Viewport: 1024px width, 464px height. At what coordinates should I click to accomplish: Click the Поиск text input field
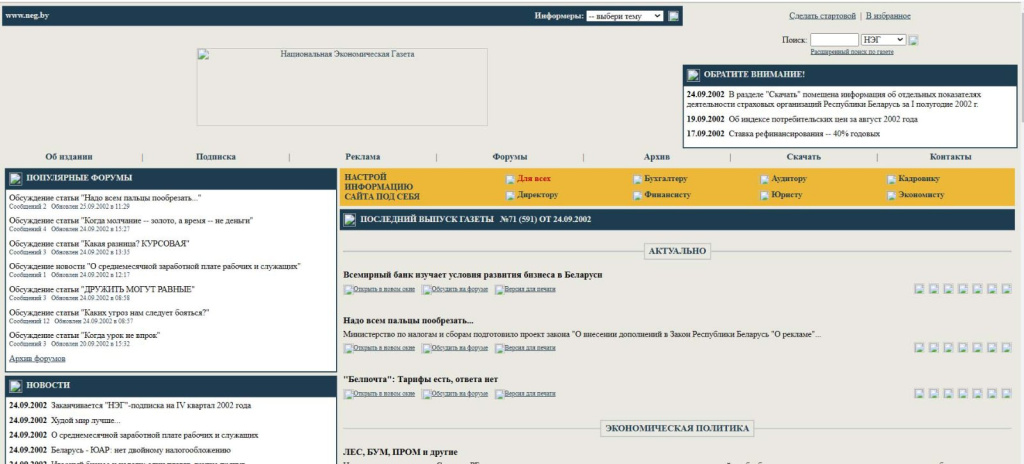(x=835, y=40)
